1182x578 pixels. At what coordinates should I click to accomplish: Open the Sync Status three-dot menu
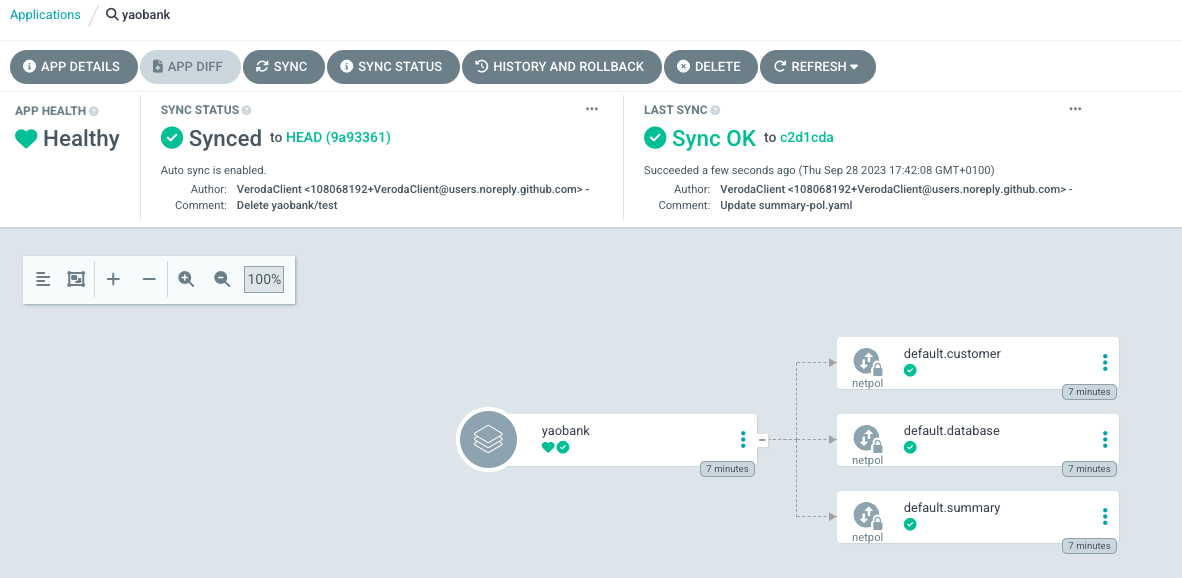tap(592, 109)
